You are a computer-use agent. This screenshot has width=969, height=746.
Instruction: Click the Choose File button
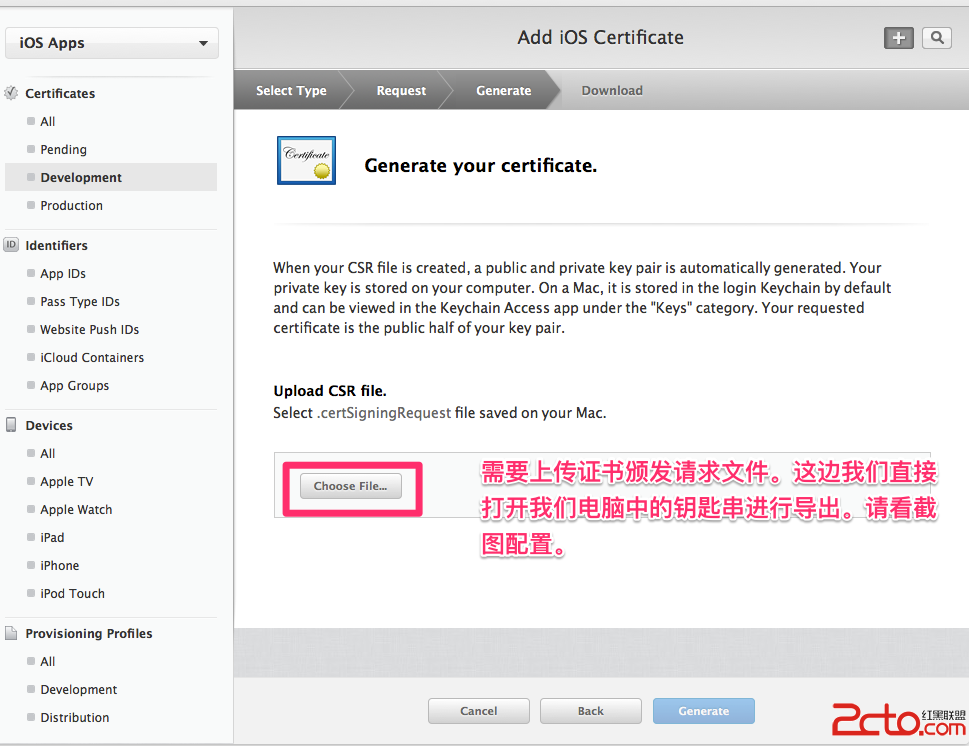[351, 486]
